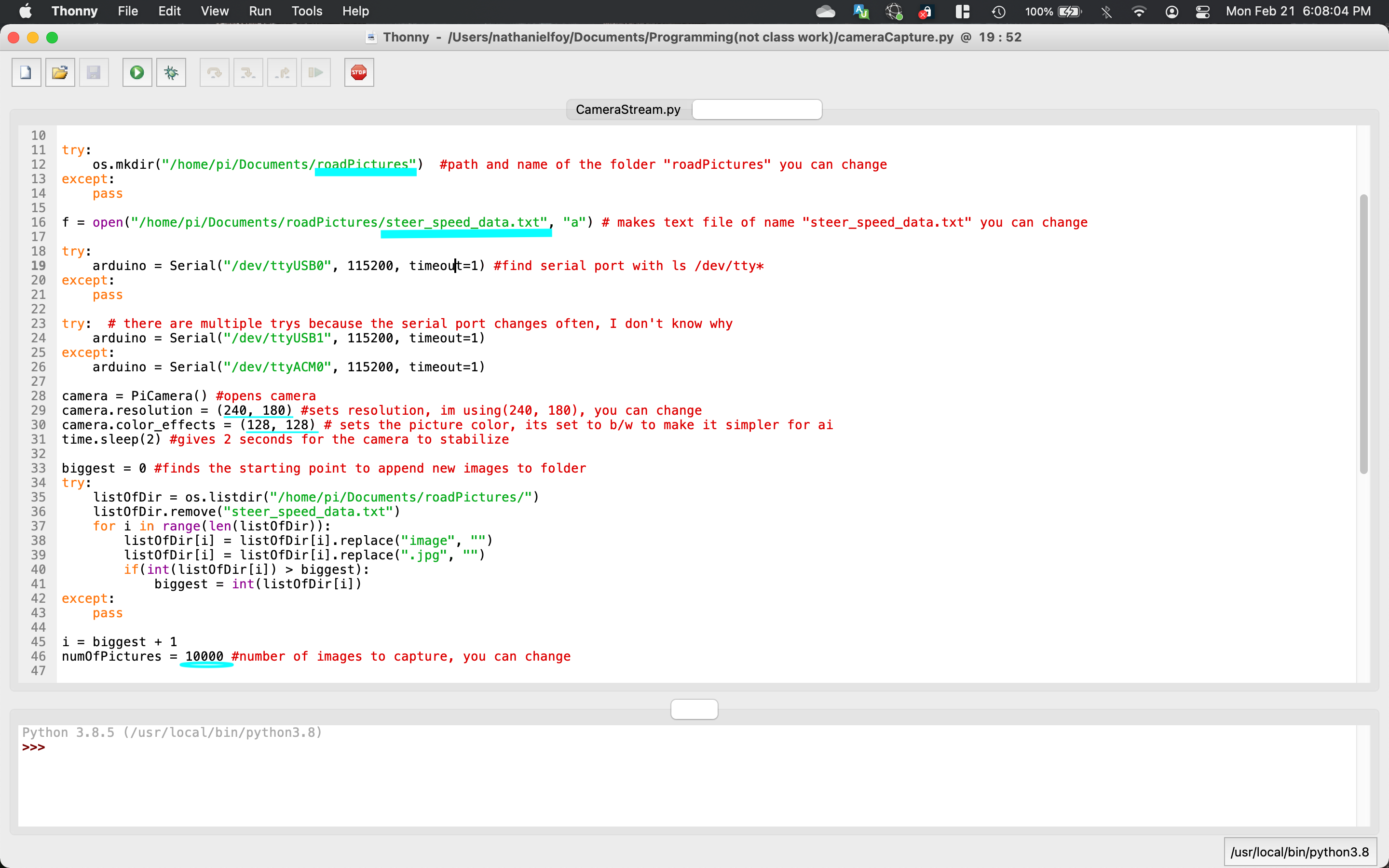Step into the function call
The image size is (1389, 868).
coord(247,72)
